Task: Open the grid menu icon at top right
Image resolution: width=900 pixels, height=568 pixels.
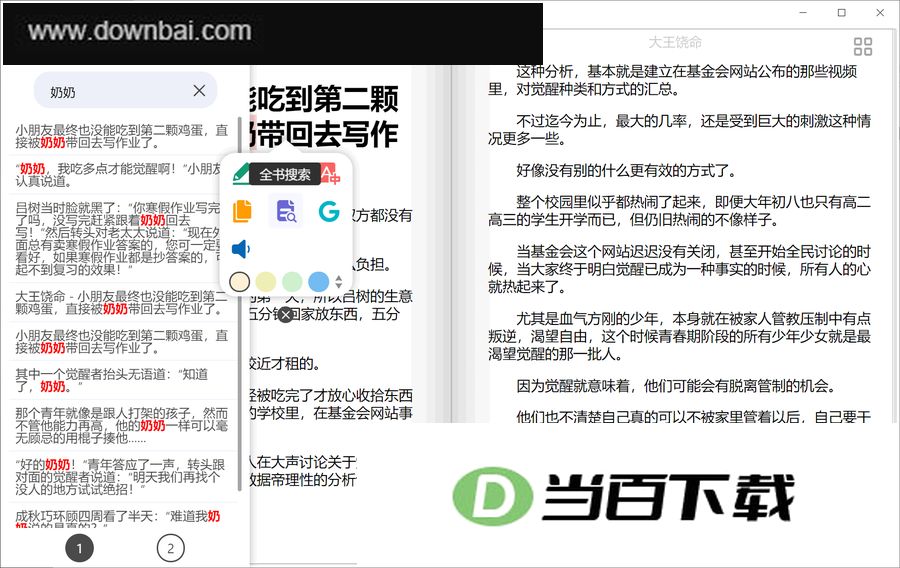Action: pyautogui.click(x=863, y=46)
